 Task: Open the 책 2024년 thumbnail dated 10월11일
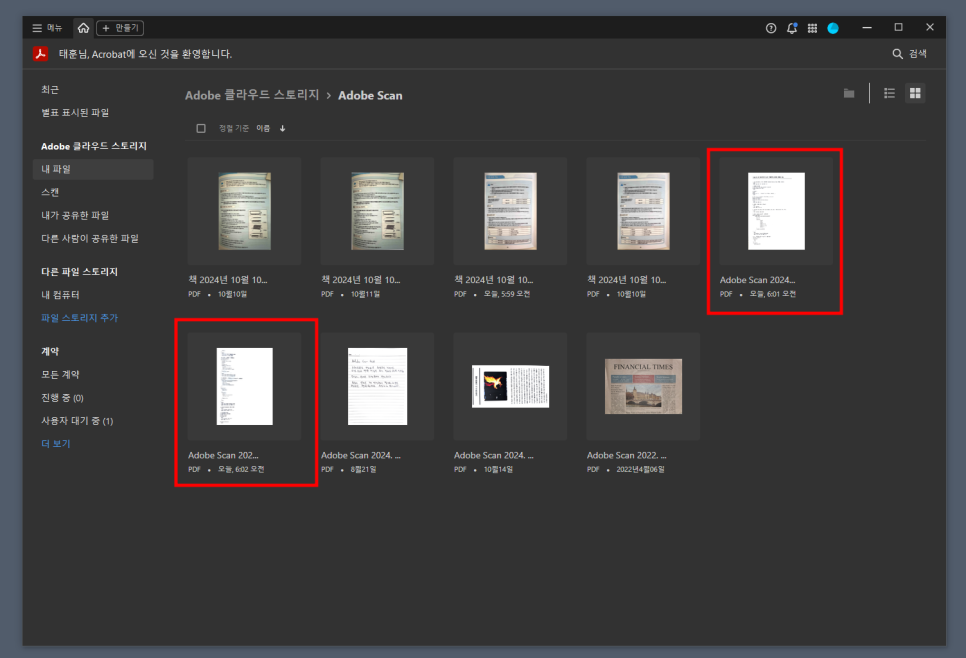tap(377, 211)
